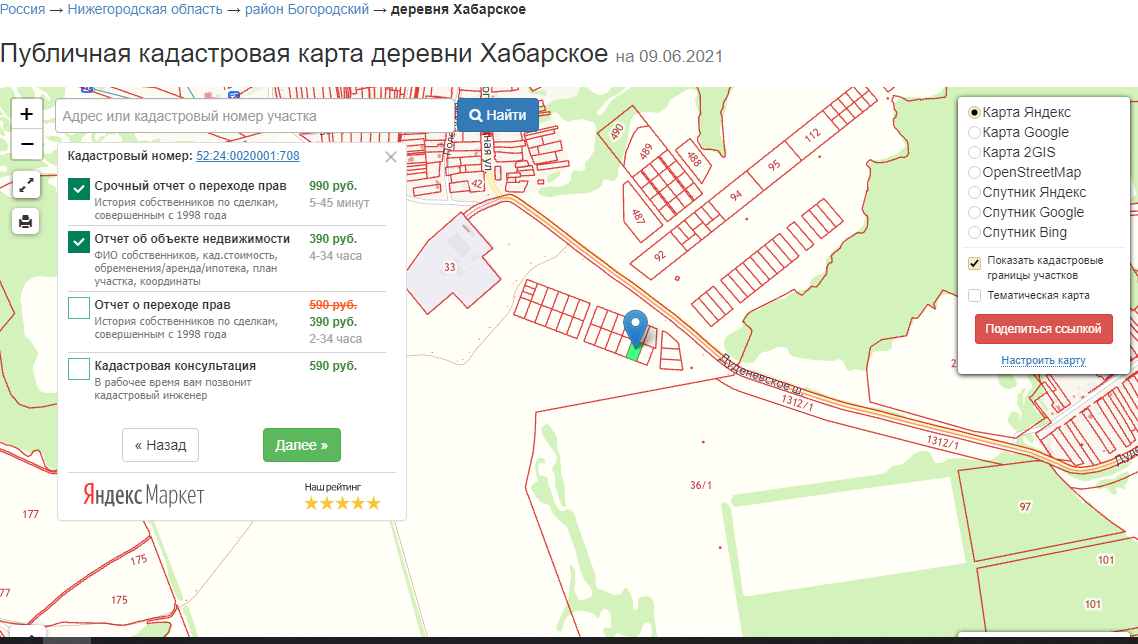Go back with « Назад button

[160, 445]
